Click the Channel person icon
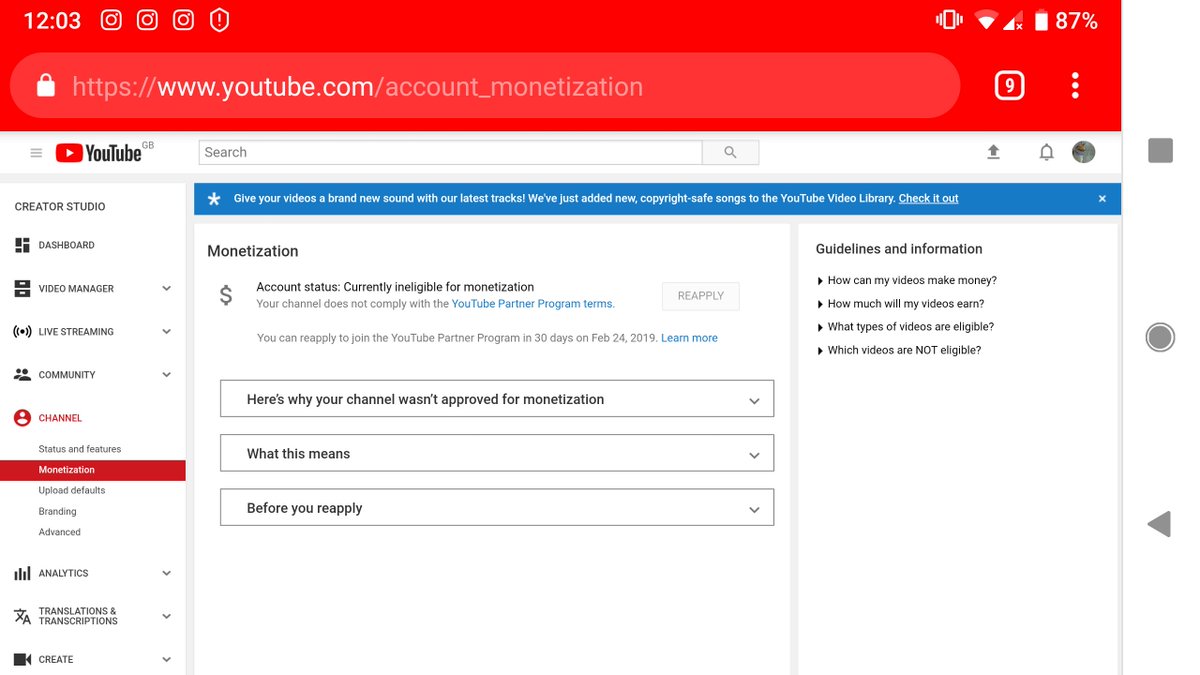The image size is (1200, 675). (22, 418)
